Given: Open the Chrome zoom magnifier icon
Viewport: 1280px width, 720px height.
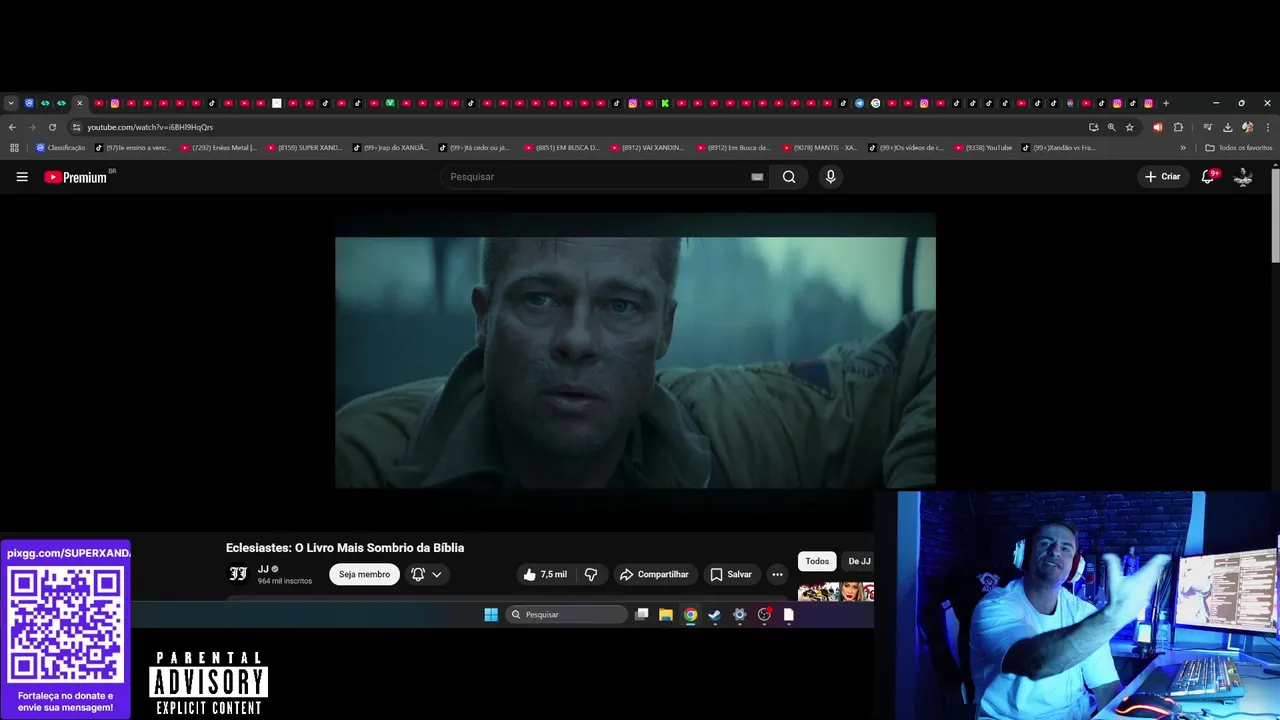Looking at the screenshot, I should coord(1111,127).
